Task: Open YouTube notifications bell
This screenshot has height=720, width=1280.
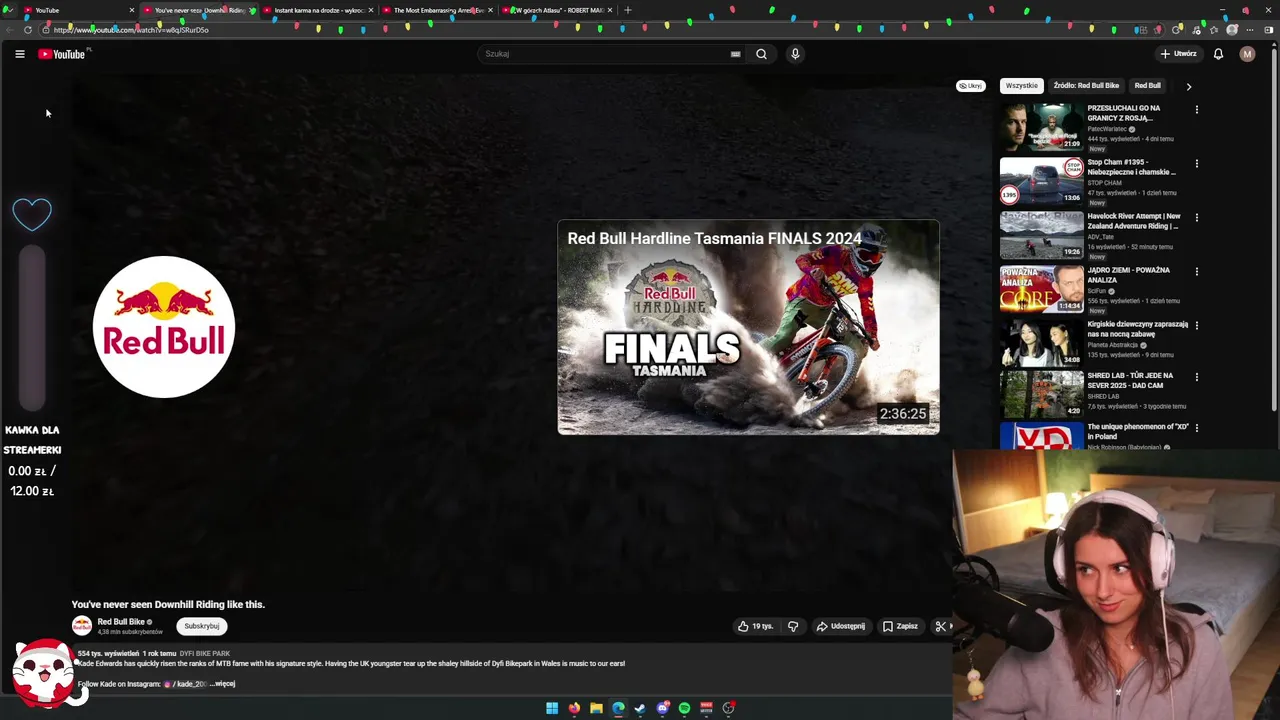Action: [x=1218, y=54]
